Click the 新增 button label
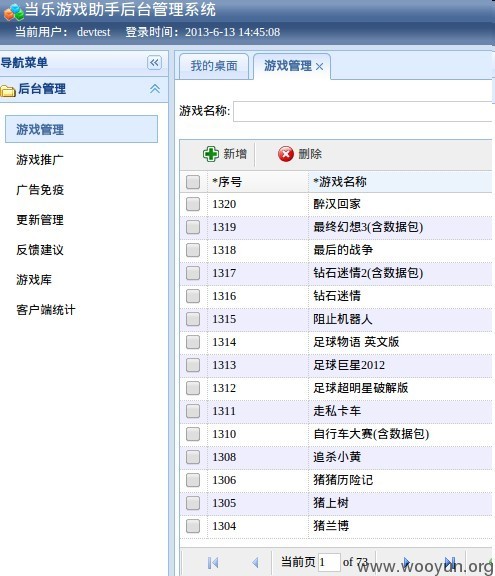This screenshot has width=495, height=576. click(235, 154)
